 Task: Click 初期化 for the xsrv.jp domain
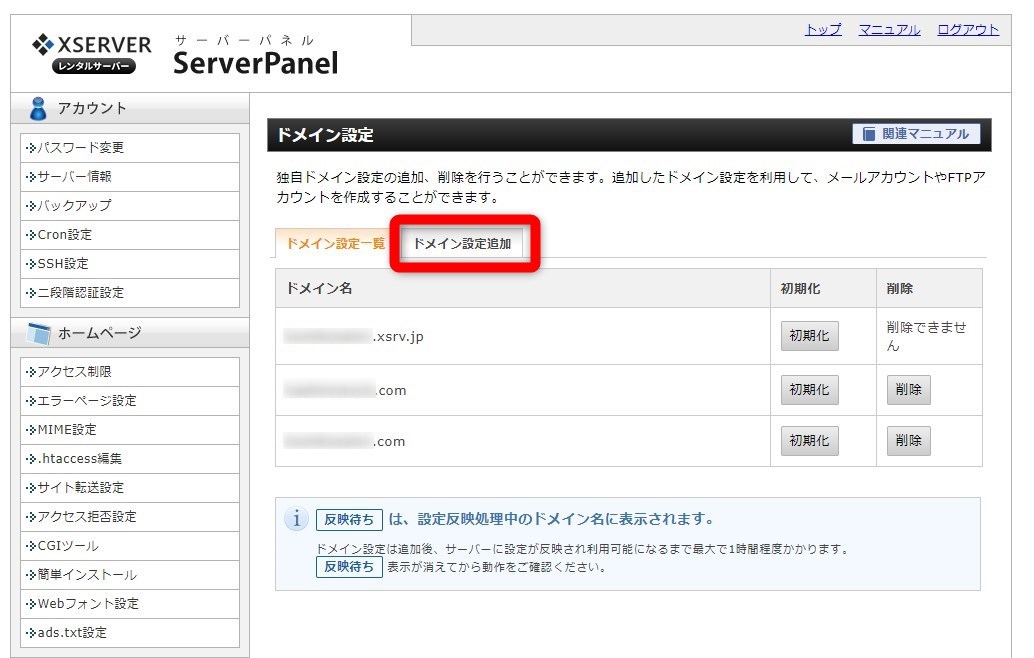[809, 336]
